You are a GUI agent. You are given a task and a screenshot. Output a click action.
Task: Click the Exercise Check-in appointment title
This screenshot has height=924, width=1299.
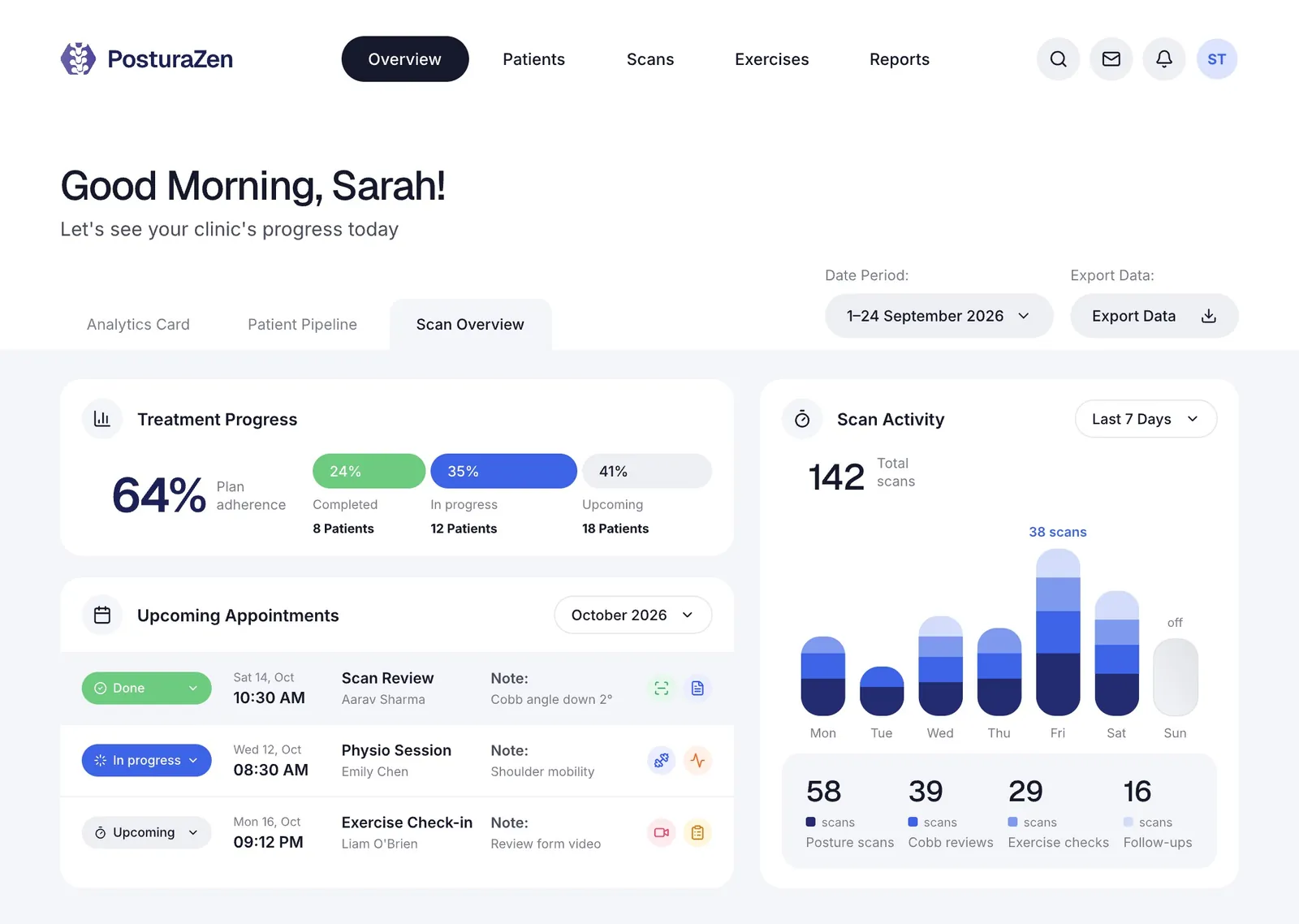tap(407, 823)
